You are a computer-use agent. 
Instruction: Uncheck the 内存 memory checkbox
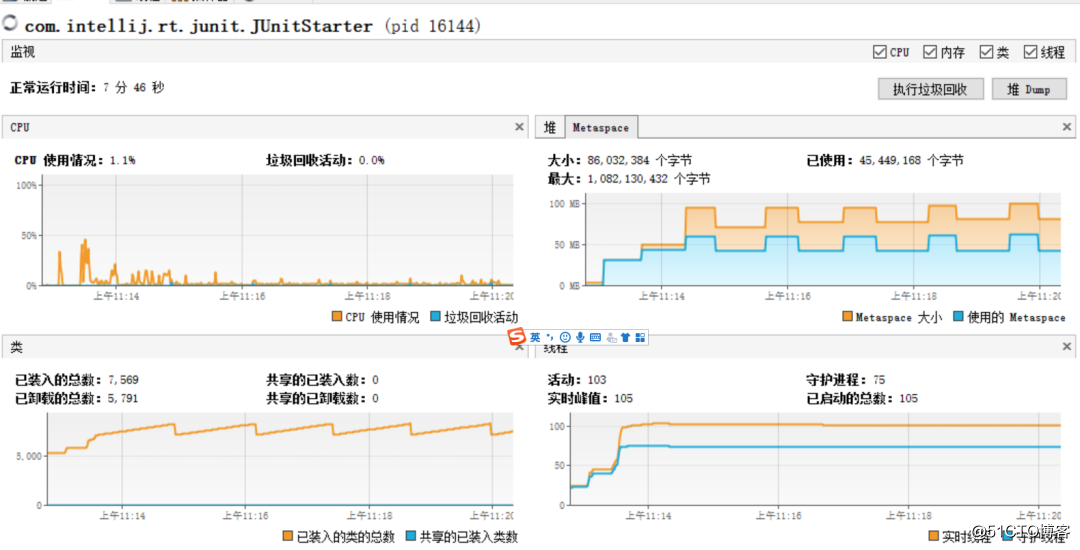[x=931, y=52]
